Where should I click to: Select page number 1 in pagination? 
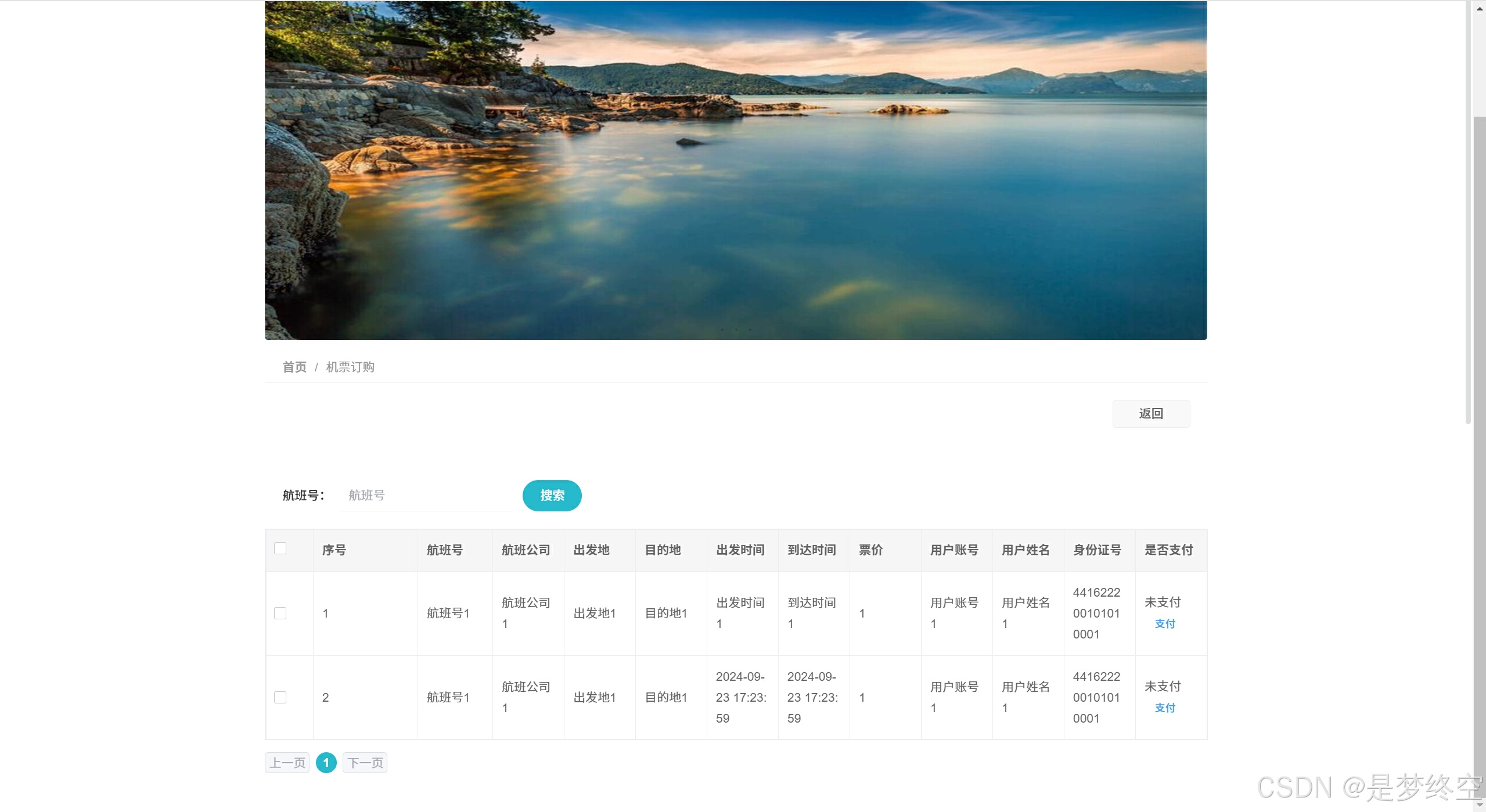coord(326,763)
